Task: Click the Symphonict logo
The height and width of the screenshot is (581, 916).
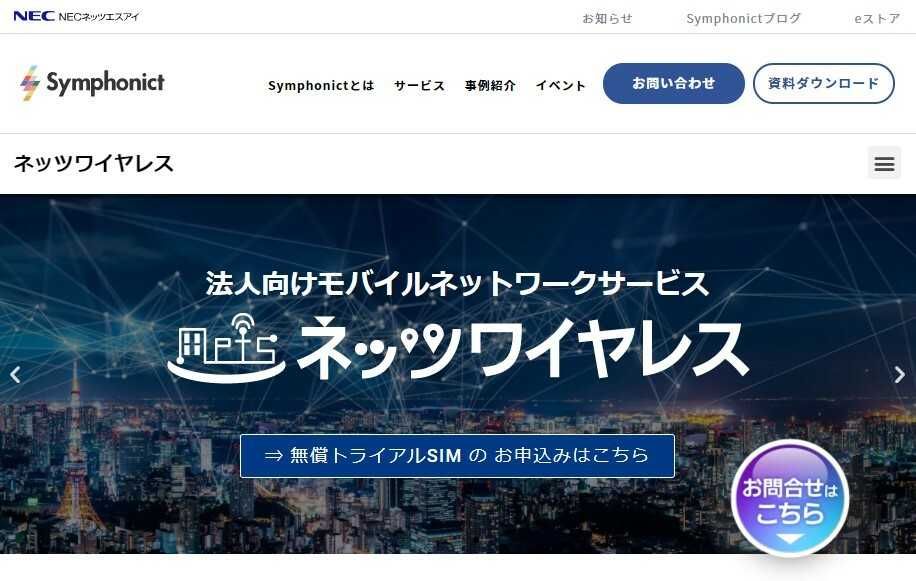Action: tap(92, 84)
